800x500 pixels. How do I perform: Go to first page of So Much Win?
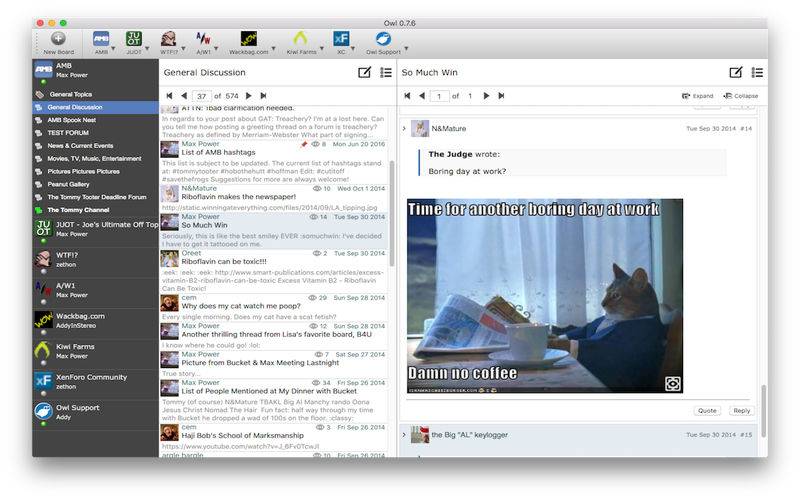407,95
